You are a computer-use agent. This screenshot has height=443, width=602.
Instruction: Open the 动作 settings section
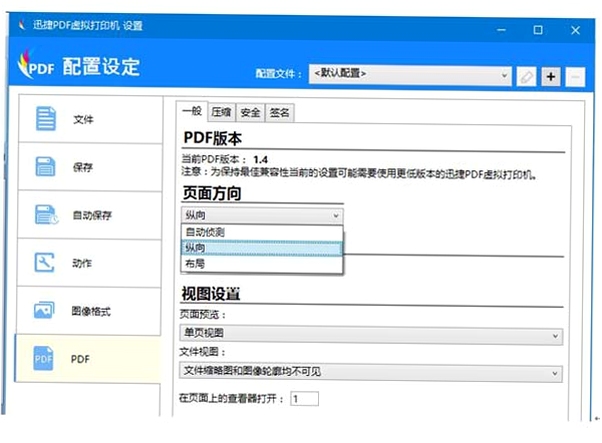click(x=89, y=263)
